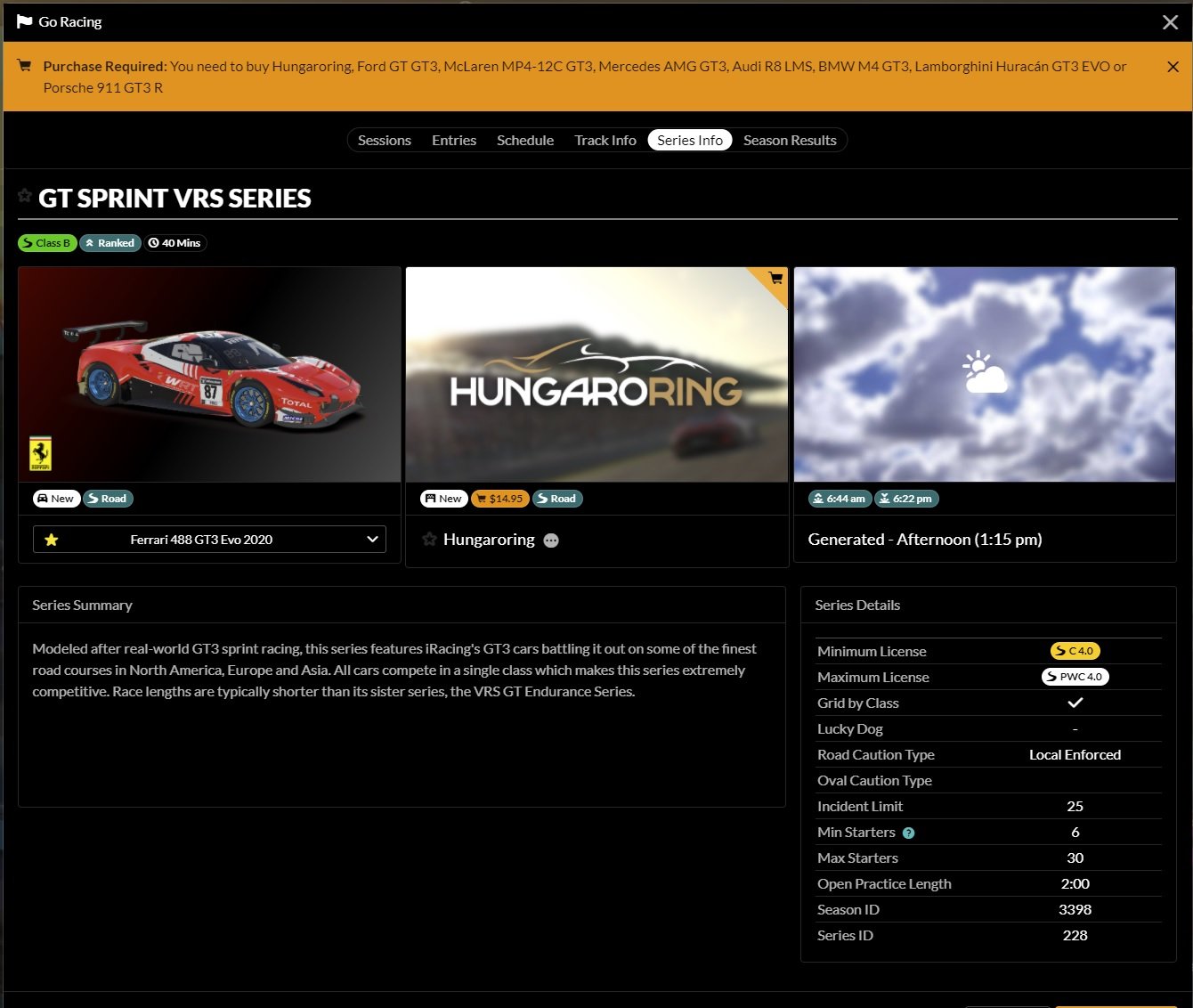Click the Min Starters help question icon
This screenshot has width=1193, height=1008.
(x=908, y=833)
